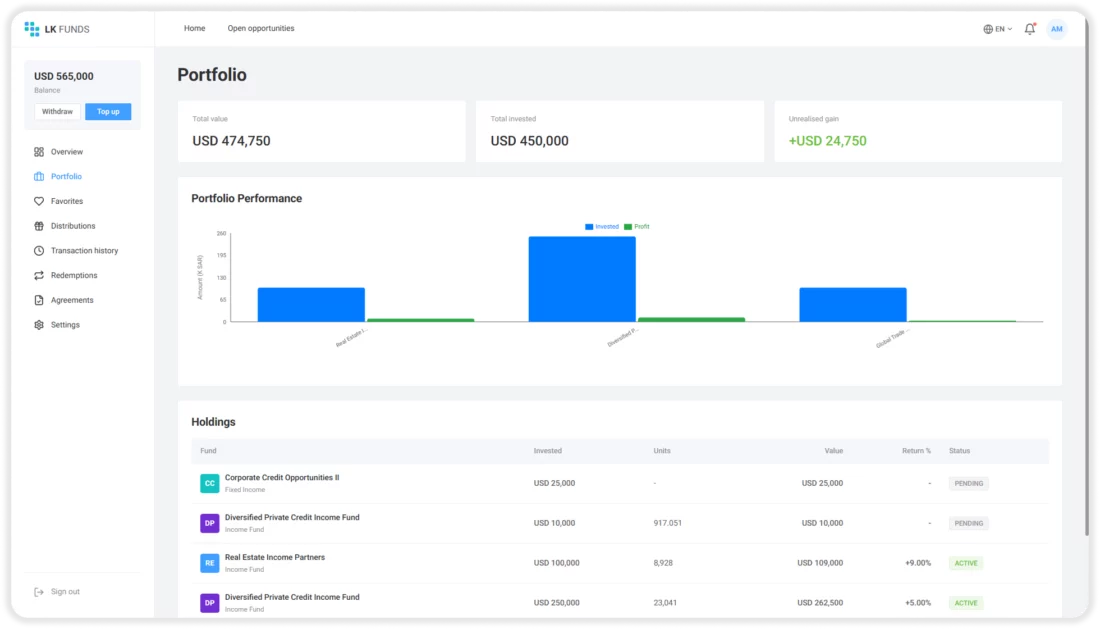Click the Sign out link
Screen dimensions: 1100x629
tap(65, 592)
